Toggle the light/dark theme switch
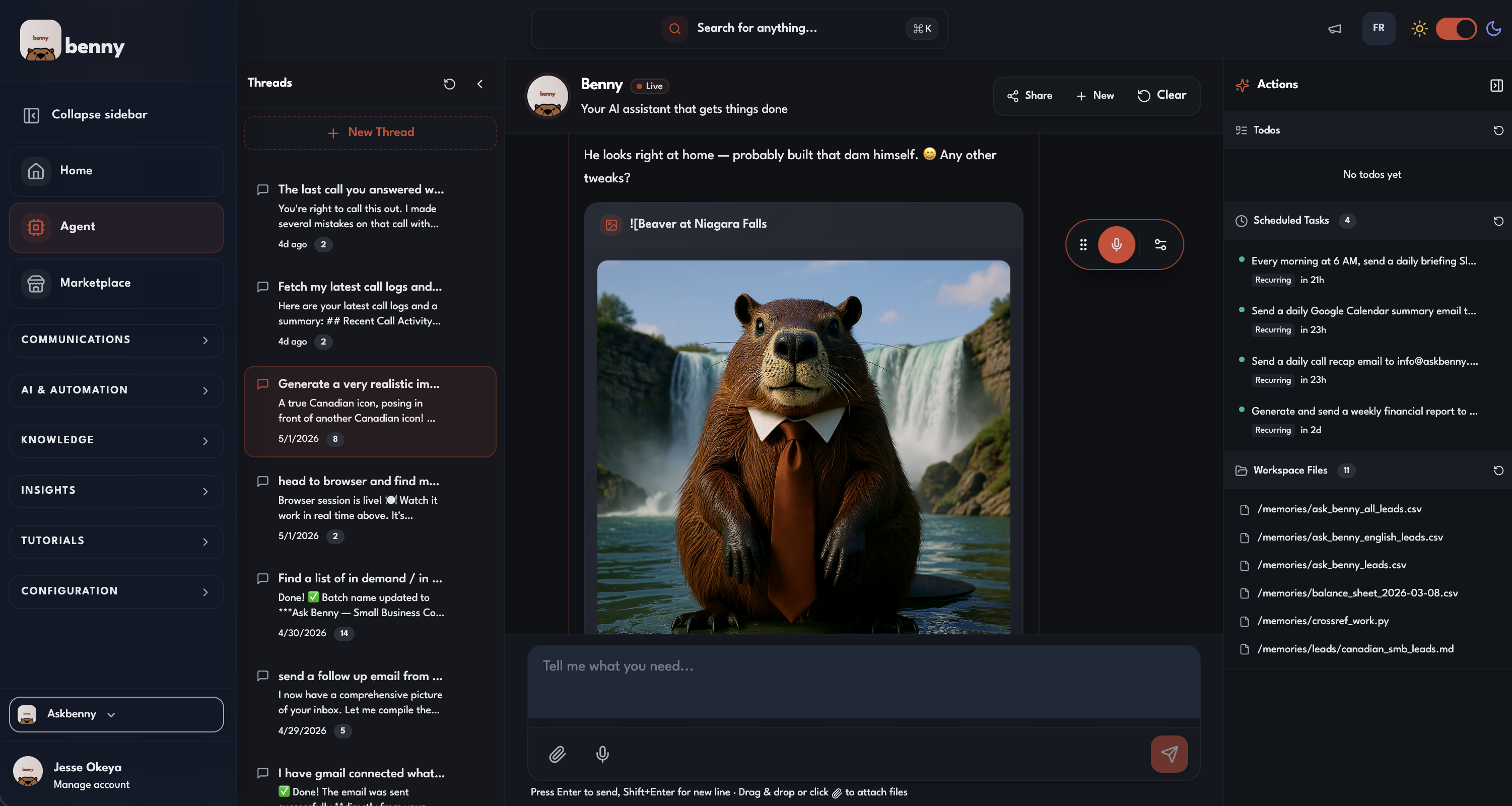The width and height of the screenshot is (1512, 806). click(x=1456, y=29)
